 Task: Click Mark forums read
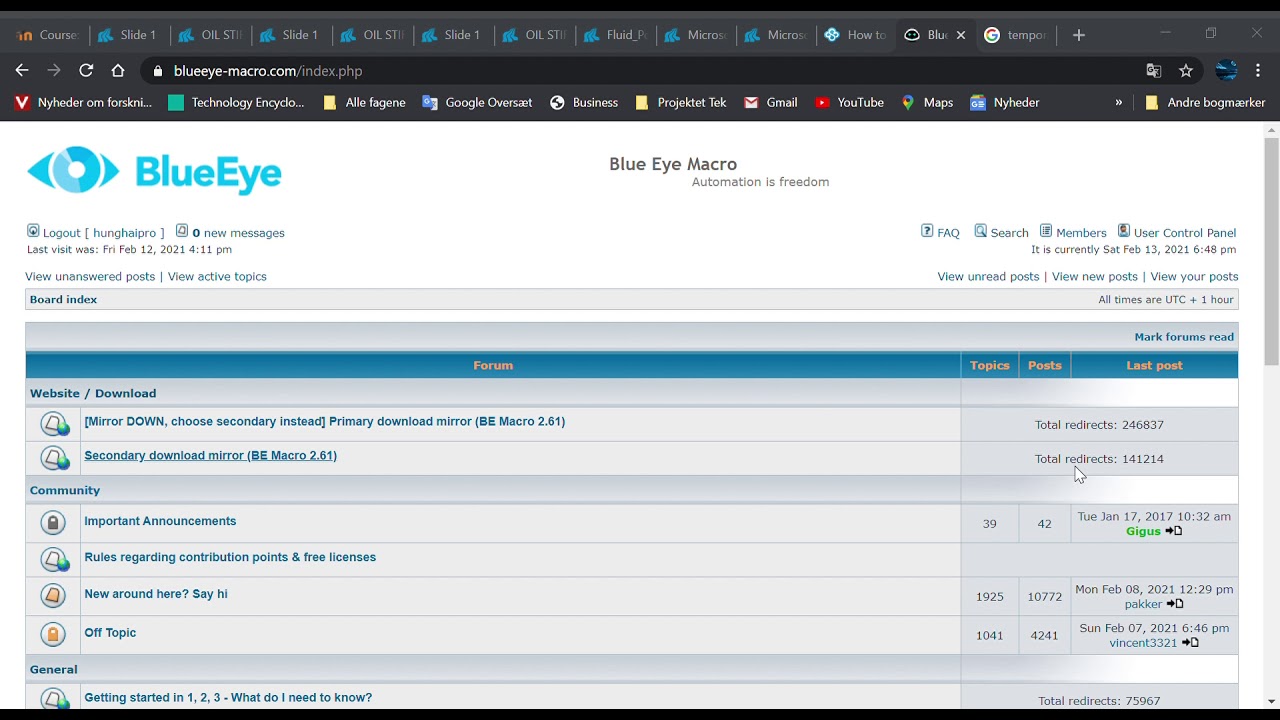pyautogui.click(x=1184, y=337)
